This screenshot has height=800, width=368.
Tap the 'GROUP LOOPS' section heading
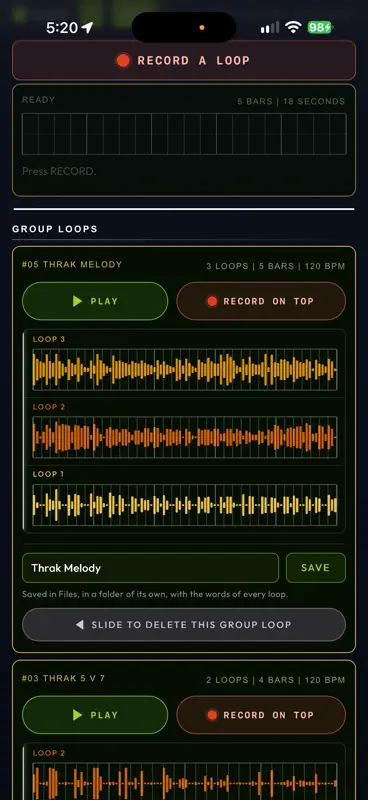(x=55, y=229)
